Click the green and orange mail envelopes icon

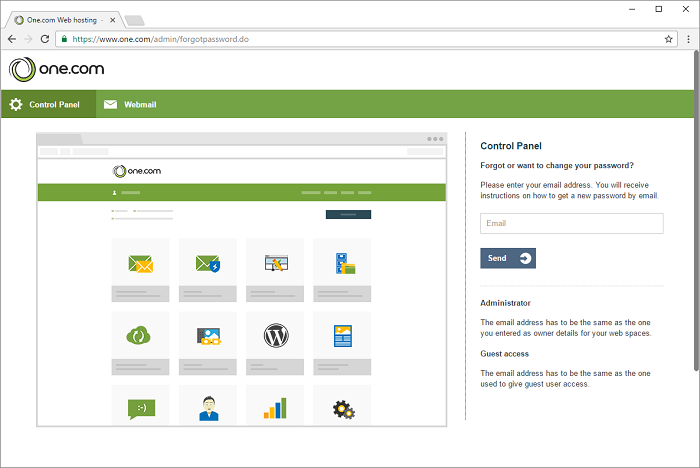[141, 263]
